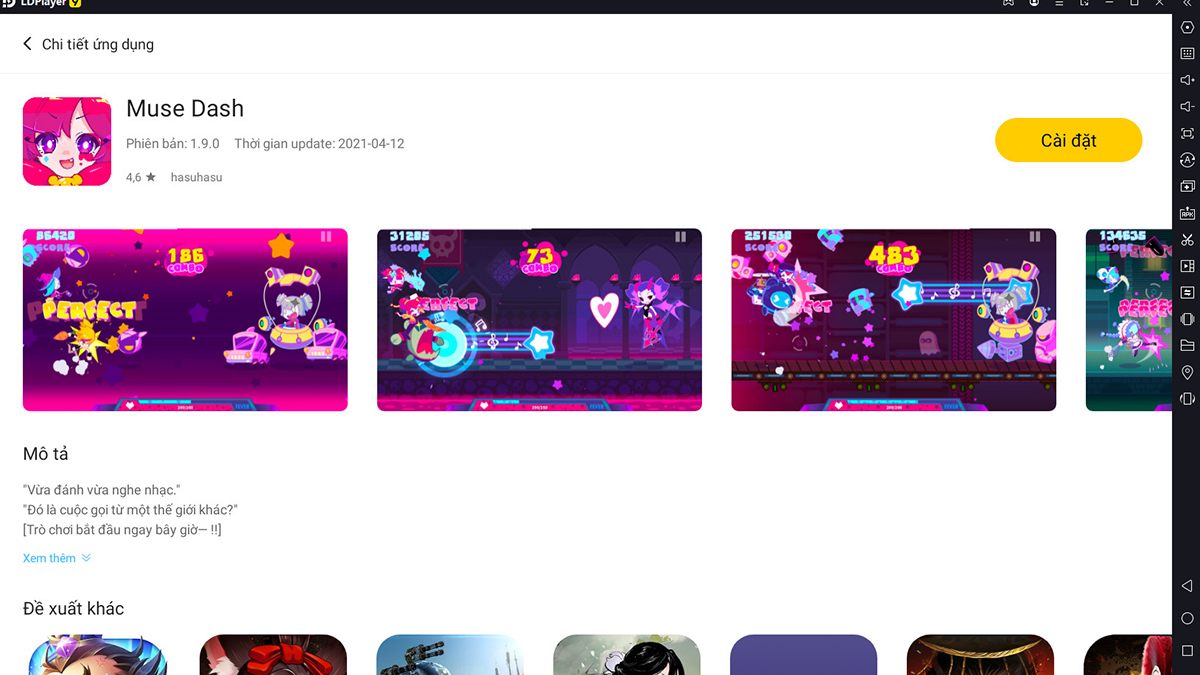Open LDPlayer settings hexagon icon in sidebar

coord(1187,27)
